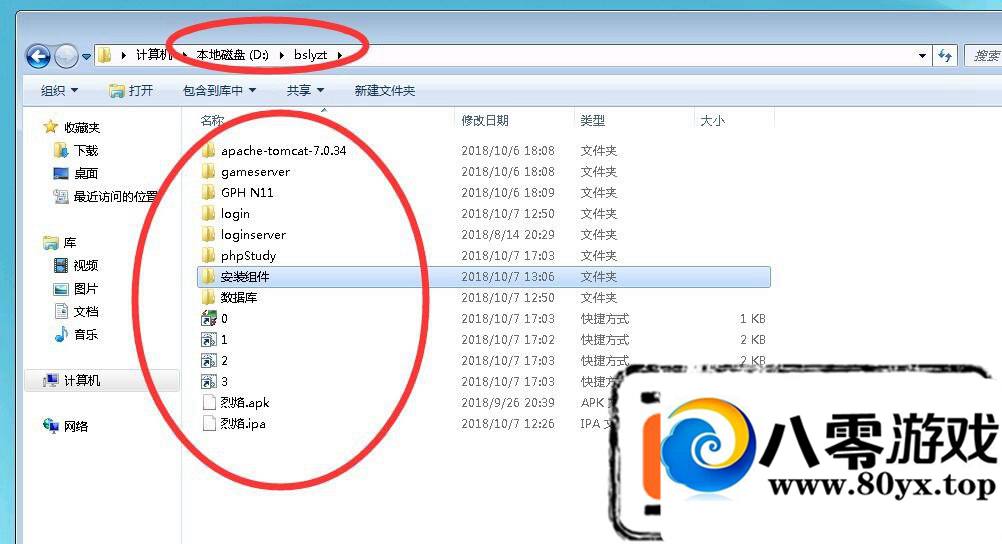The height and width of the screenshot is (544, 1002).
Task: Select the login folder icon
Action: (208, 214)
